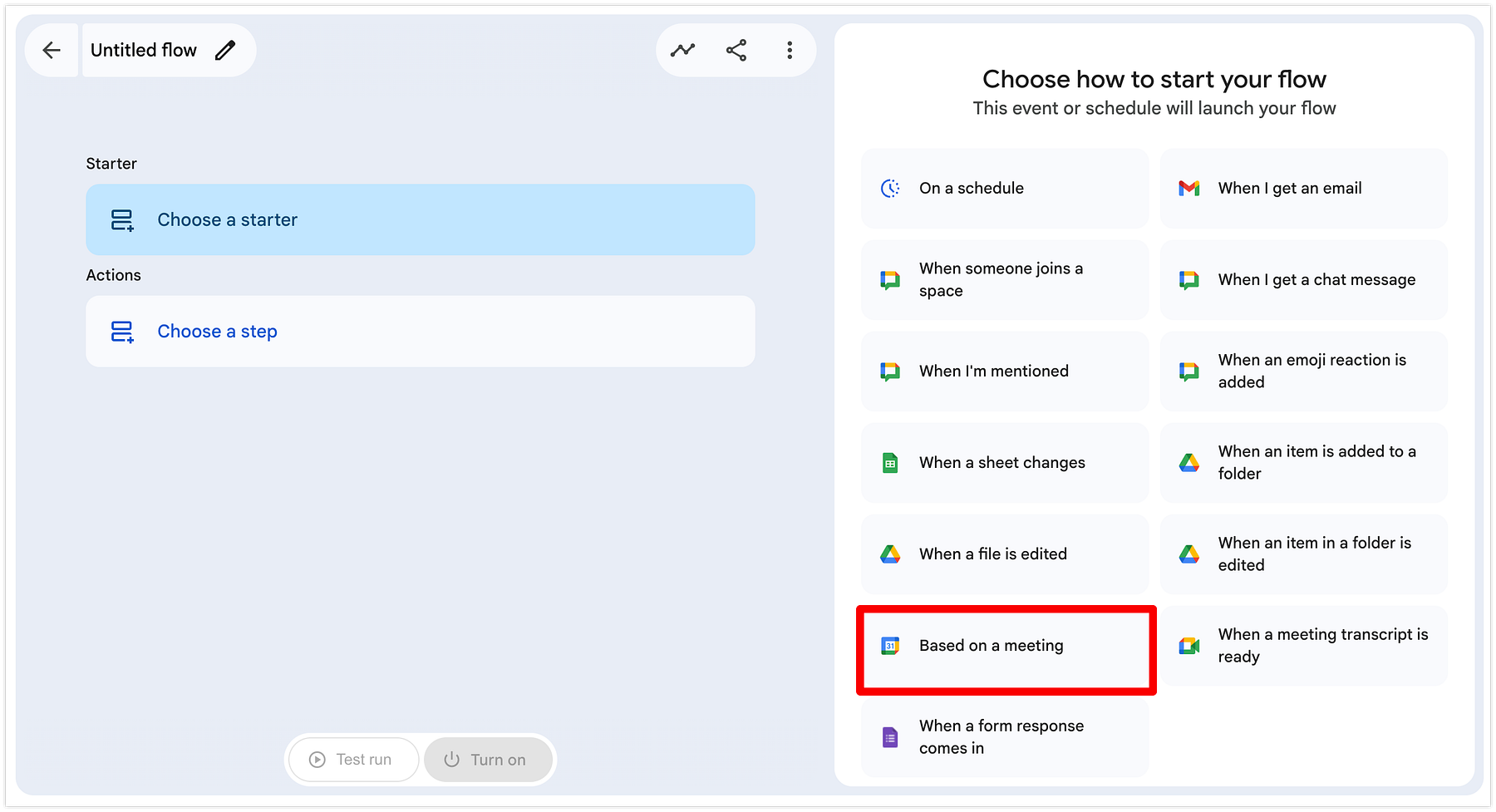Click the share icon
Image resolution: width=1496 pixels, height=812 pixels.
point(736,51)
